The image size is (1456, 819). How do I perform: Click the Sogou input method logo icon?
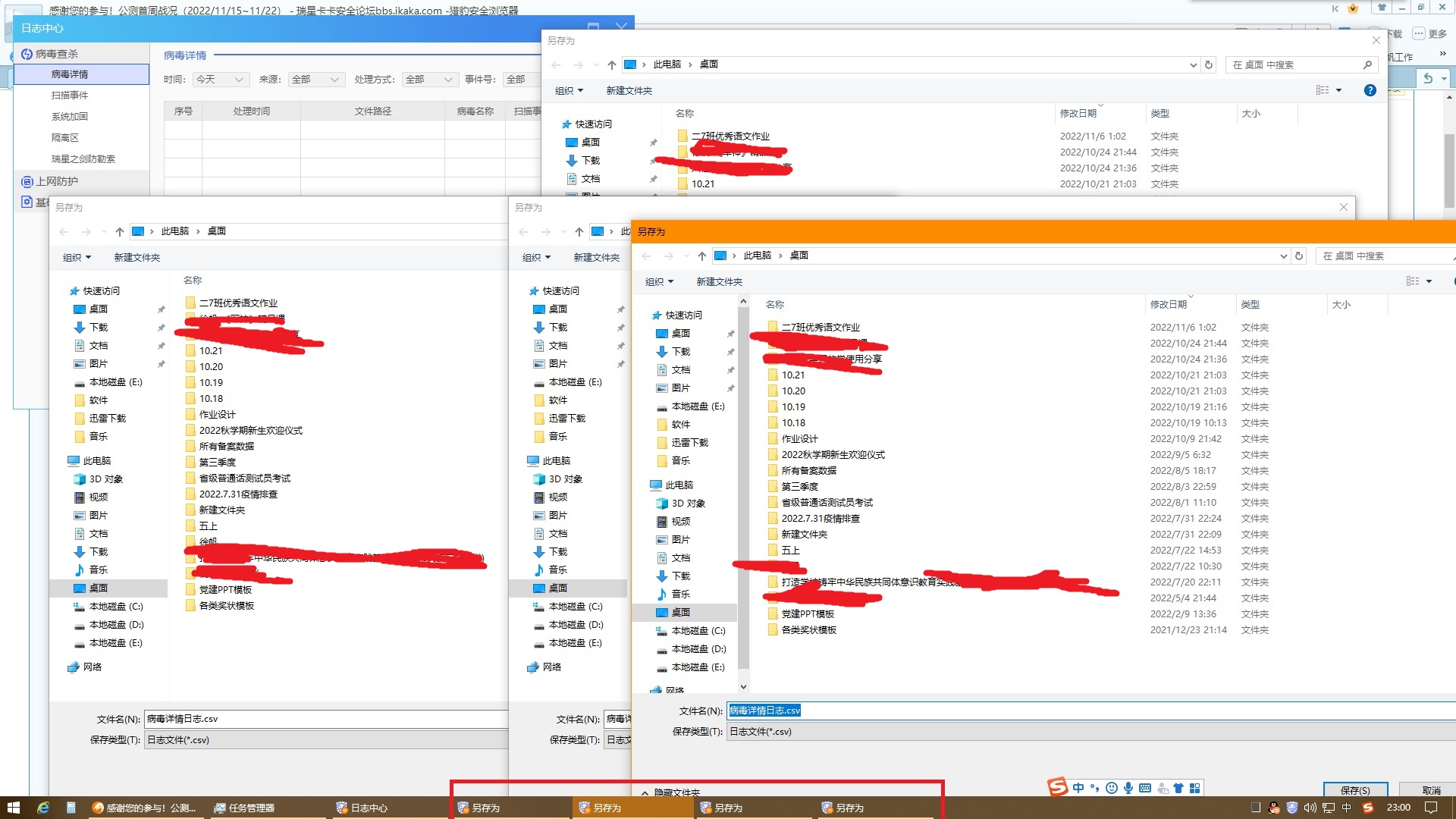pos(1057,787)
